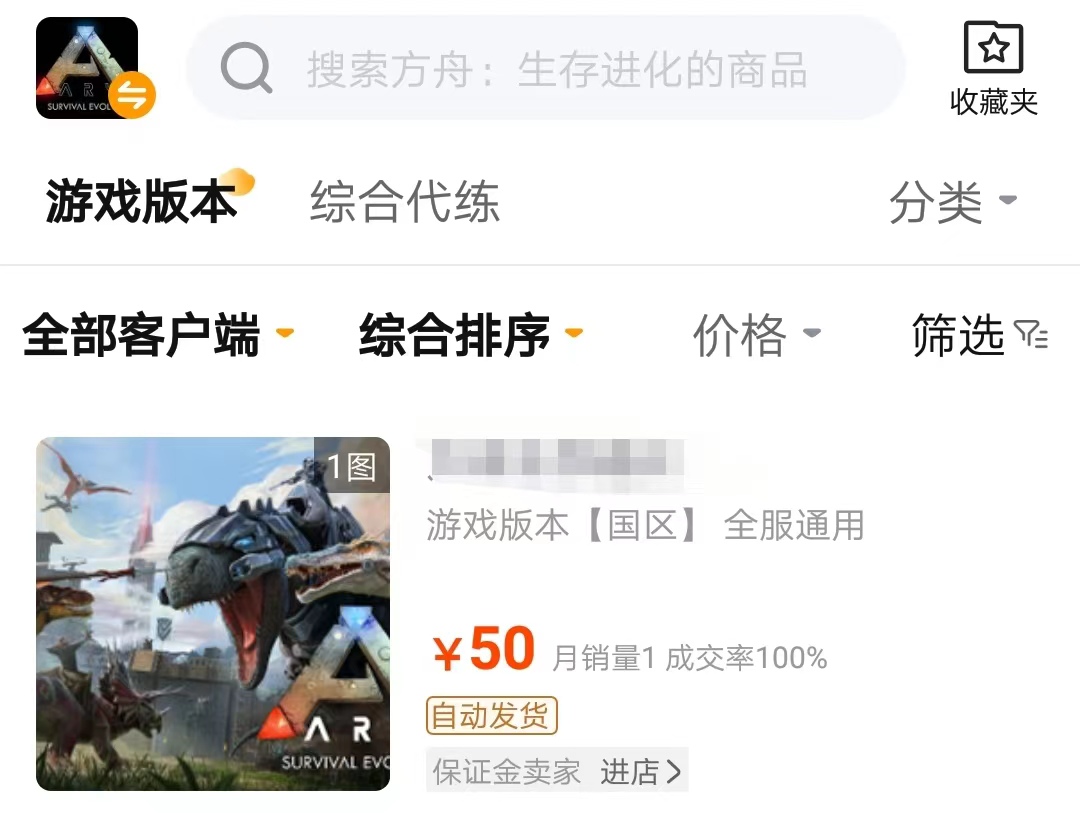Search ARK Survival Evolved products field
The image size is (1080, 813).
coord(546,68)
